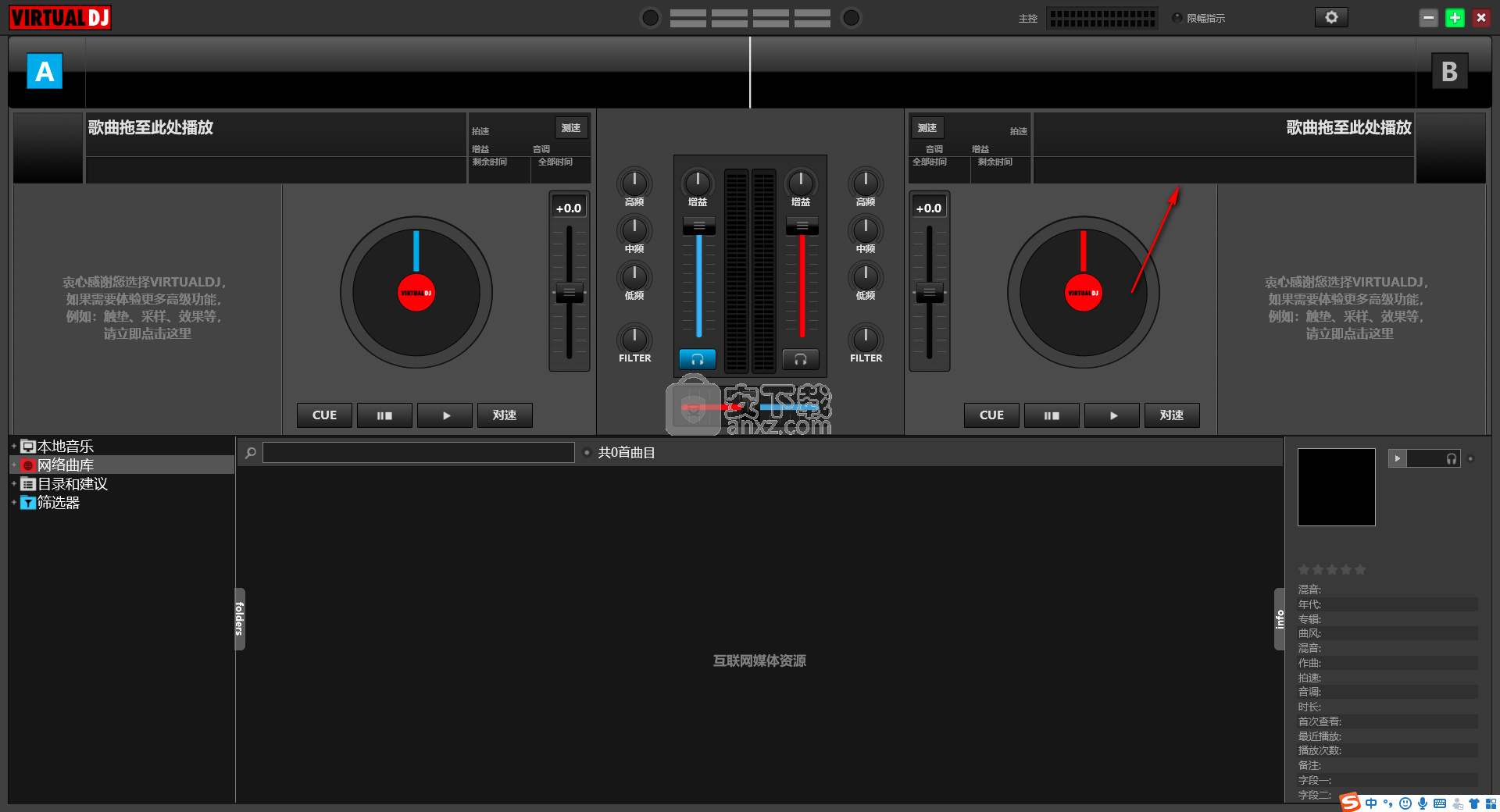Screen dimensions: 1500x812
Task: Click the search magnifier icon
Action: [x=250, y=453]
